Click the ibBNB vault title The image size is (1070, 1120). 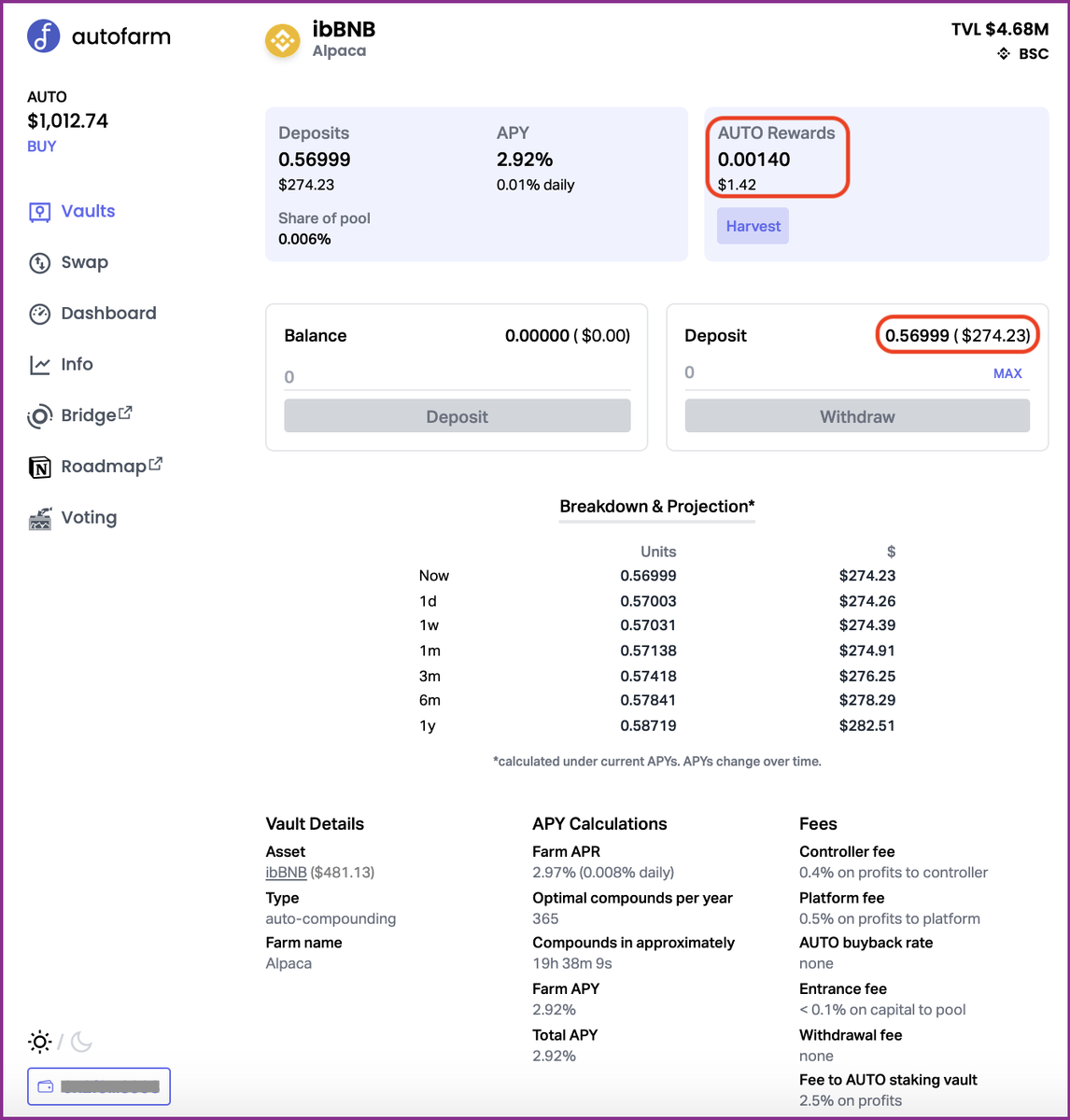pyautogui.click(x=344, y=30)
